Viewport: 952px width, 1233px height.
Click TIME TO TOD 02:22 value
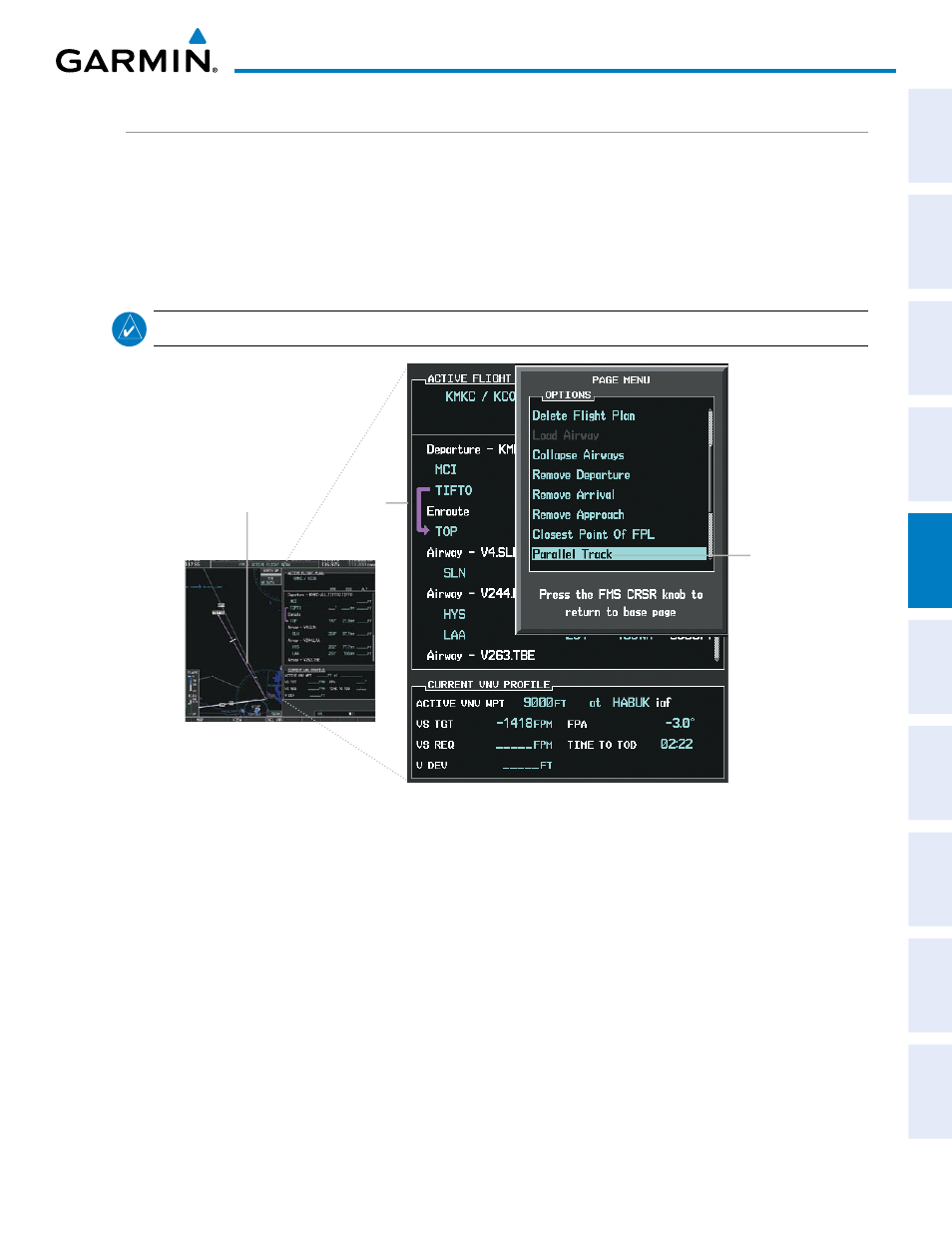coord(677,745)
